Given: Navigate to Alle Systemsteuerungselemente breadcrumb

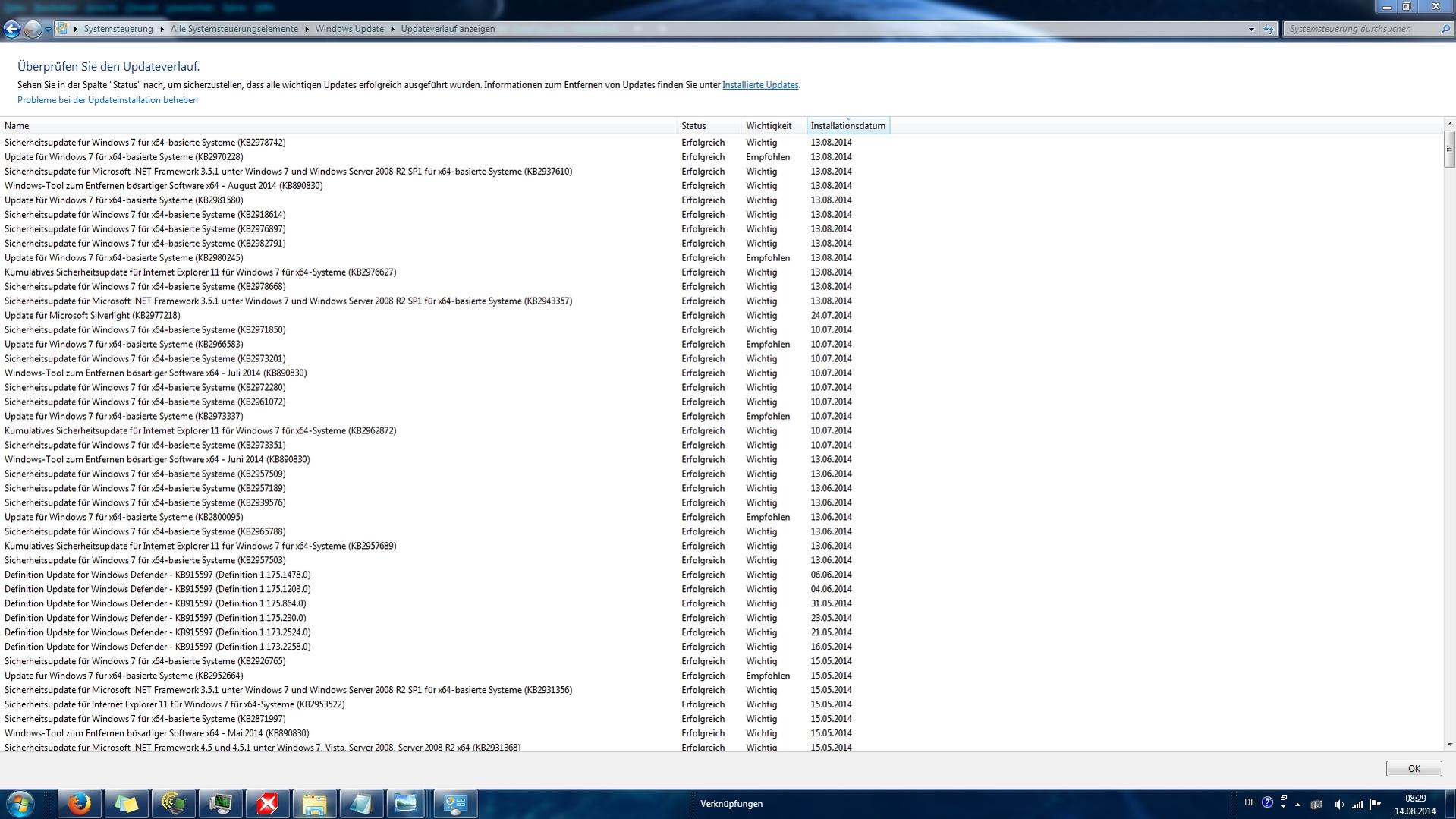Looking at the screenshot, I should tap(234, 29).
